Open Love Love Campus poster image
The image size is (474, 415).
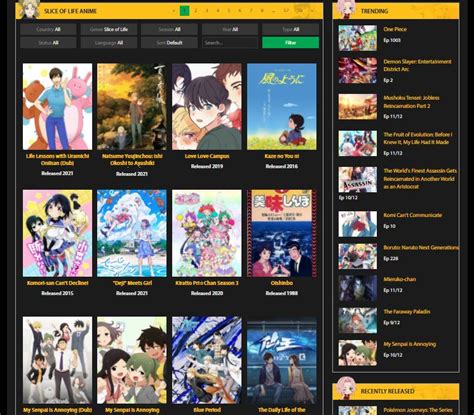tap(207, 107)
